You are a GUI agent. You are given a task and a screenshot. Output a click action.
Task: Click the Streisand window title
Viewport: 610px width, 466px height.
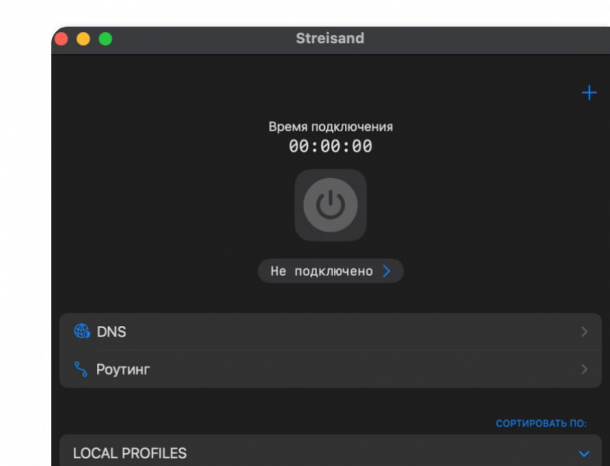click(x=330, y=38)
